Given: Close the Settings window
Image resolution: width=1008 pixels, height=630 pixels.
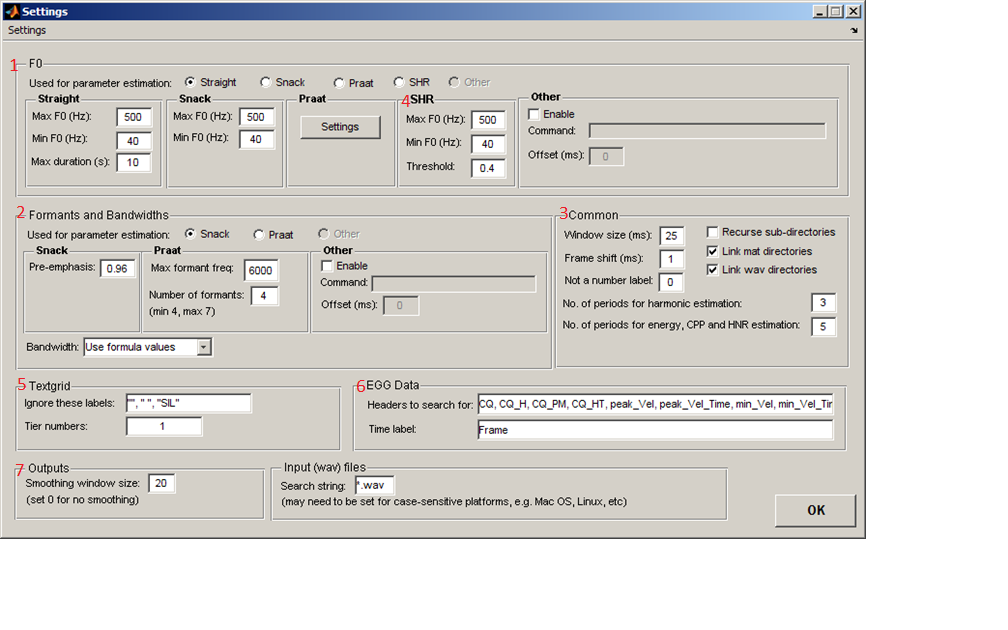Looking at the screenshot, I should tap(853, 11).
